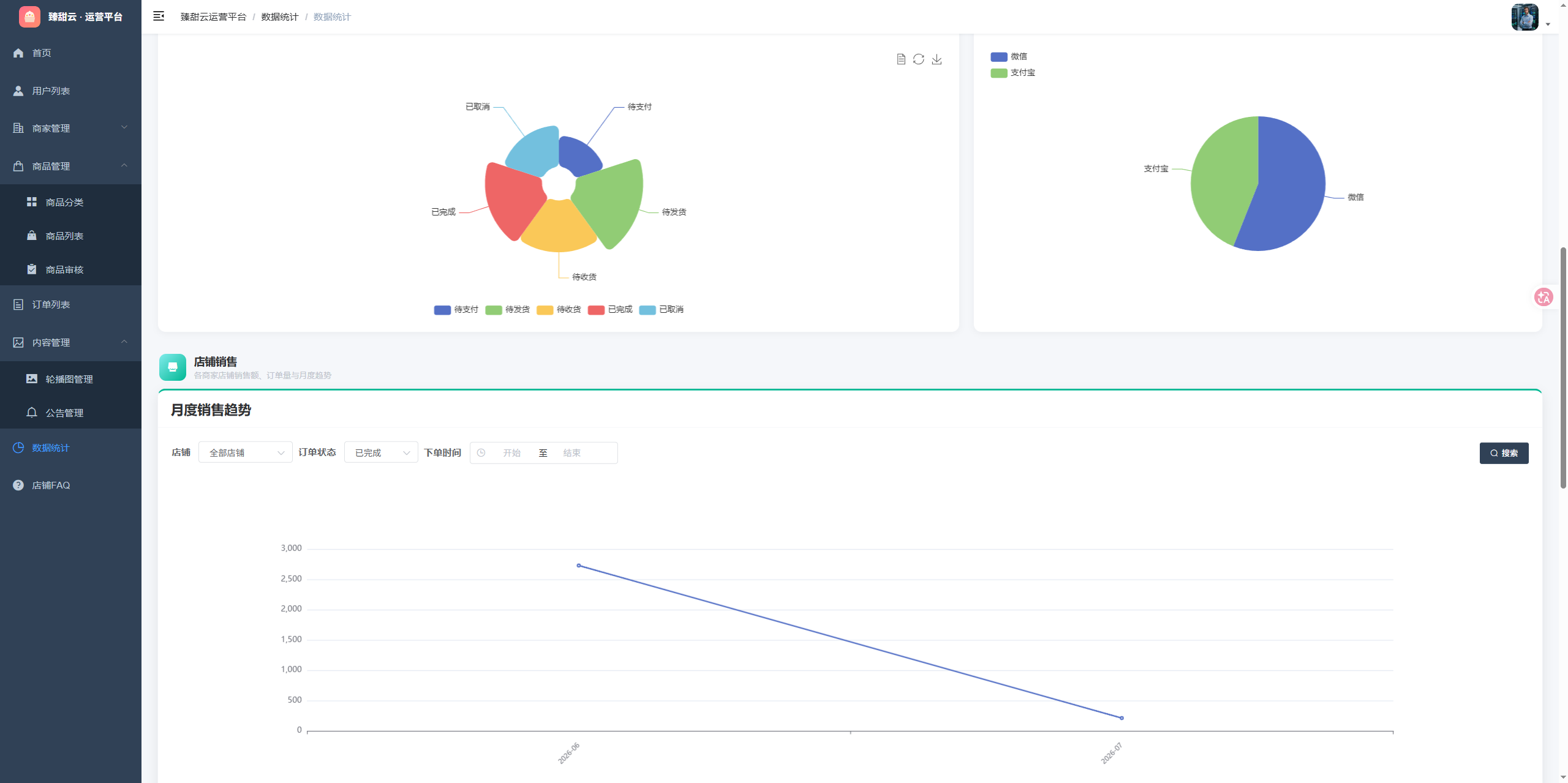Collapse 内容管理 submenu

coord(70,342)
